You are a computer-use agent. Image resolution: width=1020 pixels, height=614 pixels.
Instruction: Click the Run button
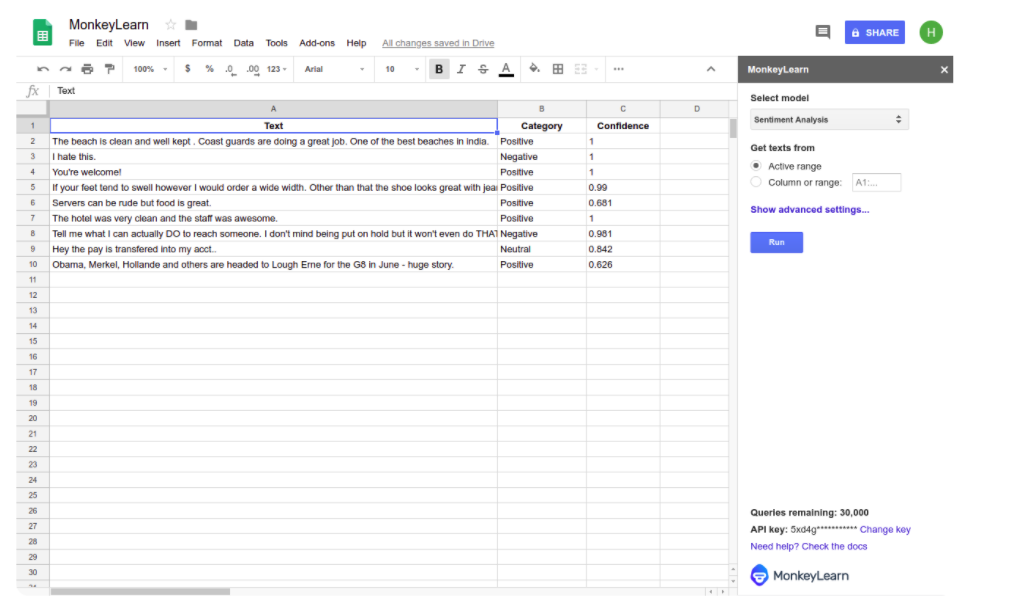tap(776, 242)
